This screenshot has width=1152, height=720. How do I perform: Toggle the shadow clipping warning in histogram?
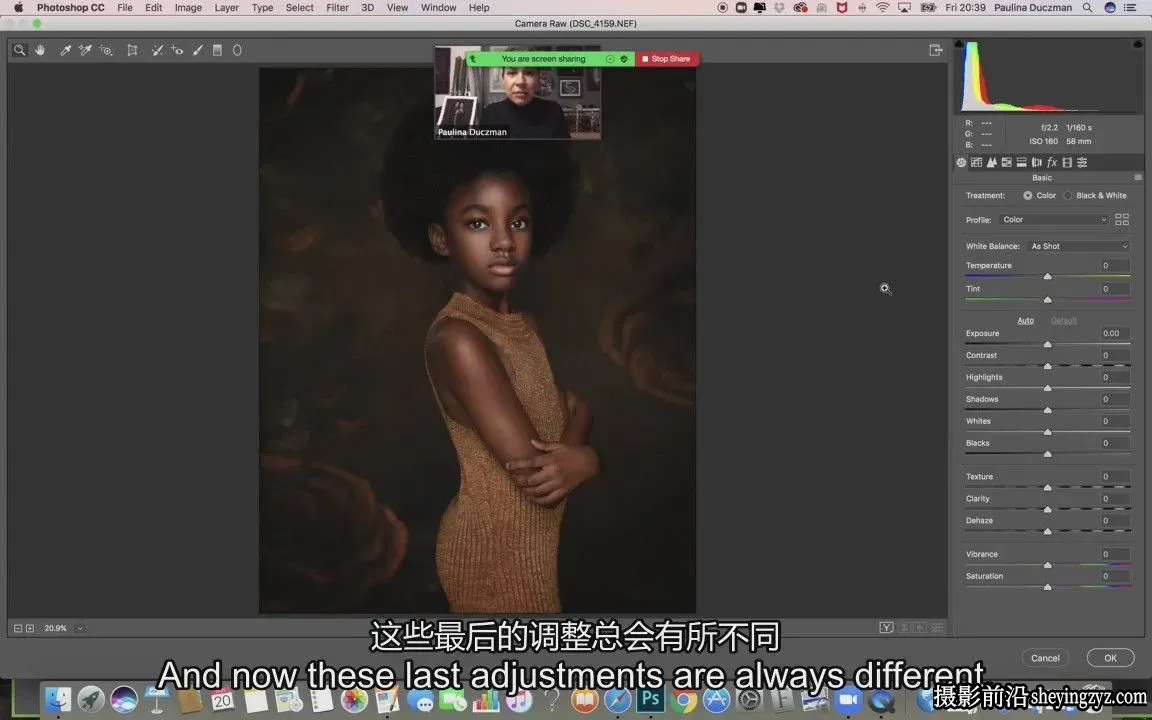tap(959, 44)
